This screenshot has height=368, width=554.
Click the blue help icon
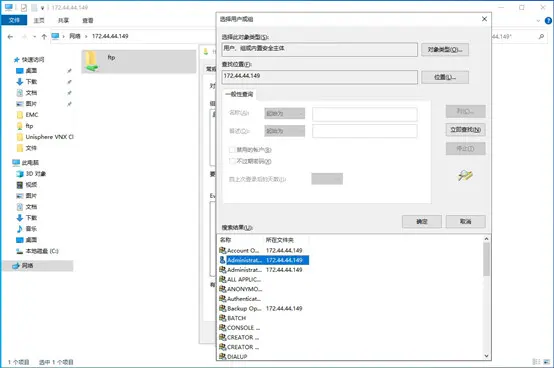point(548,20)
